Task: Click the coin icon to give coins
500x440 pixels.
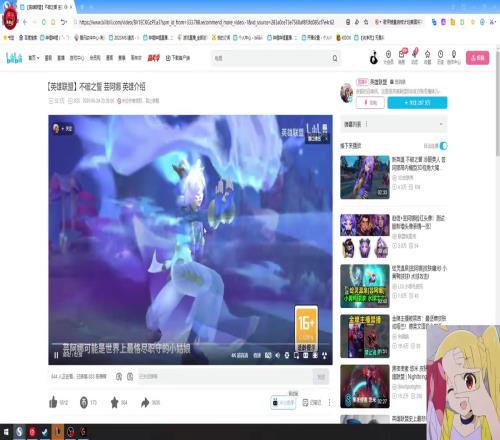Action: (x=84, y=403)
